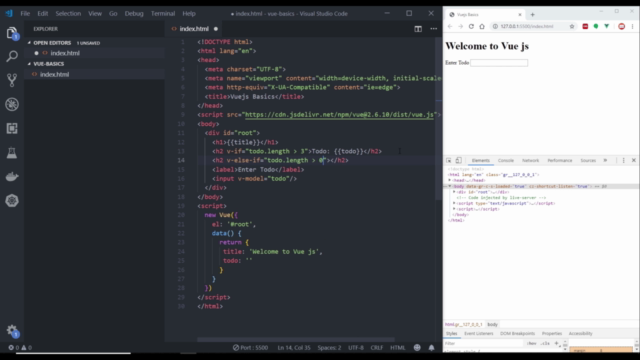The image size is (640, 360).
Task: Open the Docker view in activity bar
Action: [x=12, y=177]
